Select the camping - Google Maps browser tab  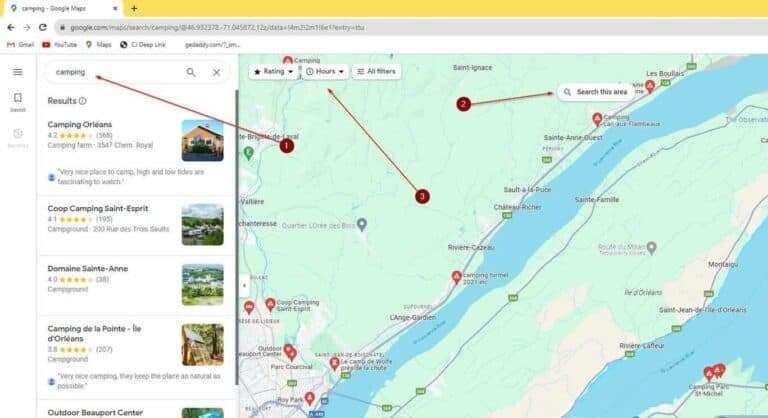(x=60, y=8)
